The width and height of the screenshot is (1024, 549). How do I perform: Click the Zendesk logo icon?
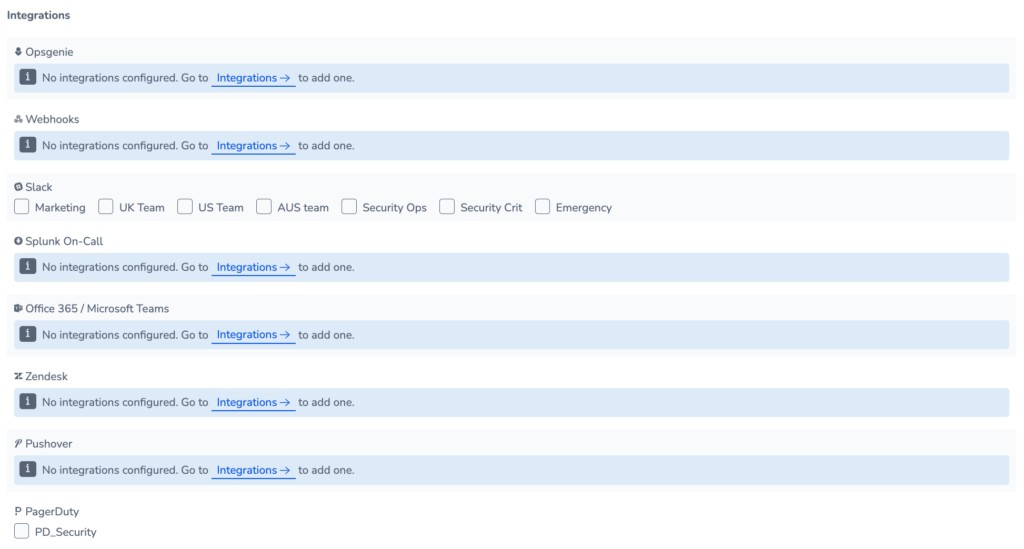(18, 376)
